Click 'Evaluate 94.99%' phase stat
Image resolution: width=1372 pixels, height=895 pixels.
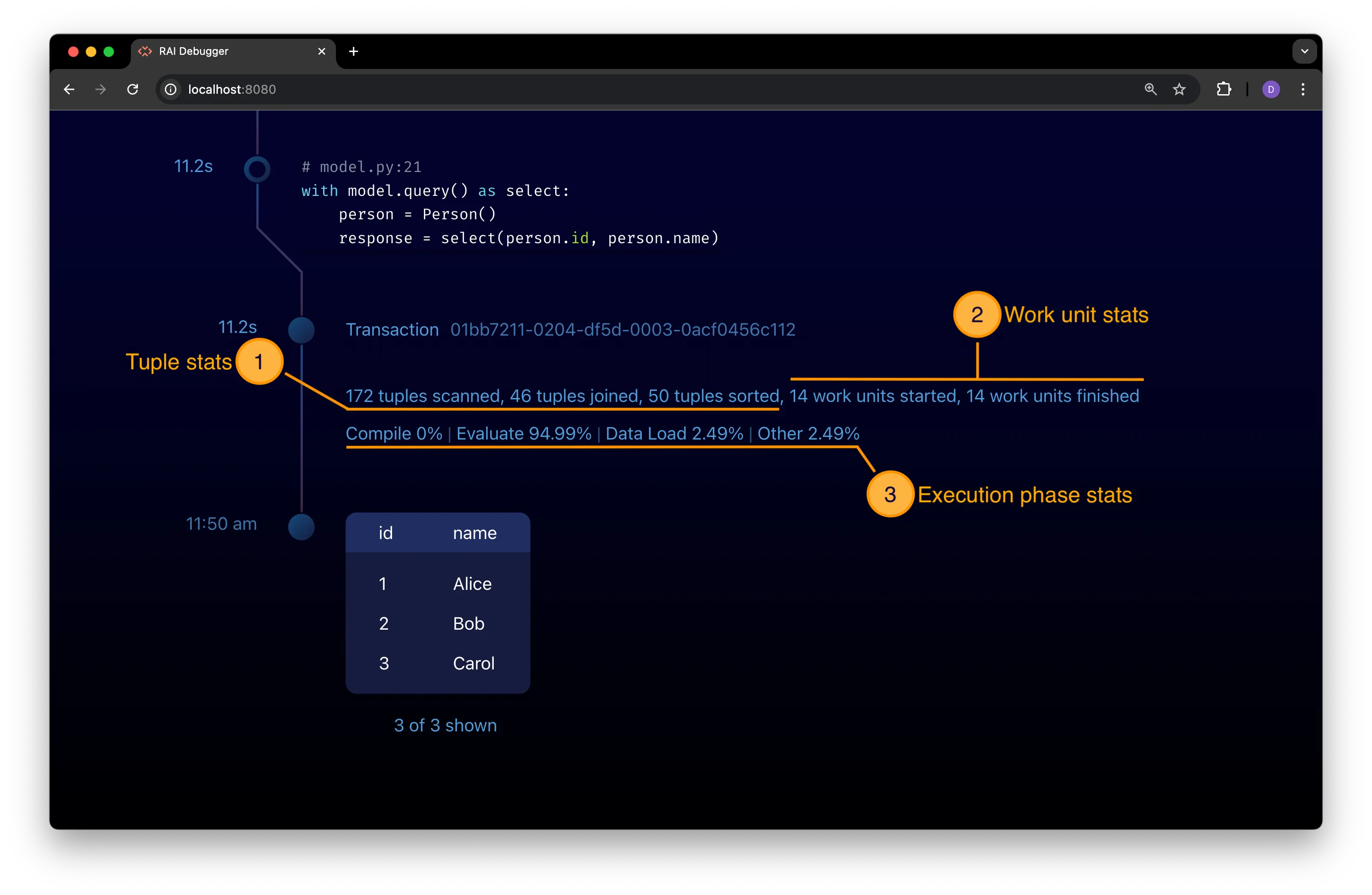click(523, 434)
